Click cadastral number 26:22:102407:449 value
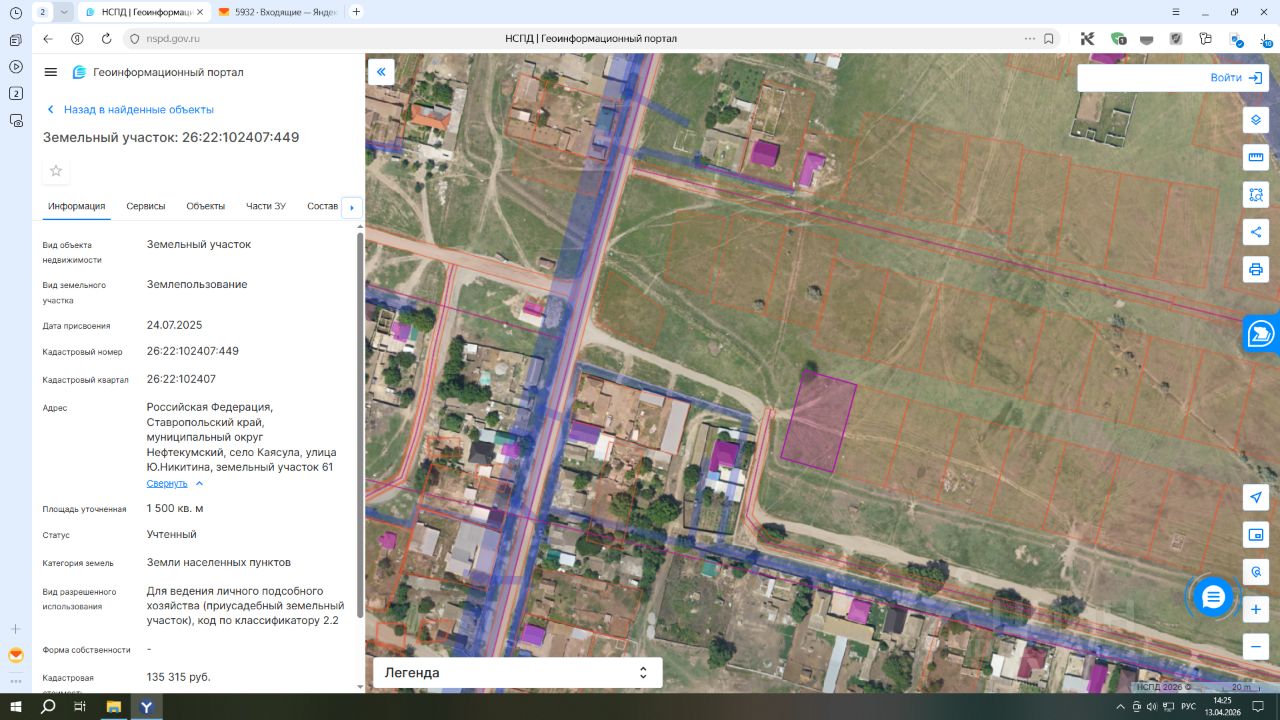 [193, 352]
